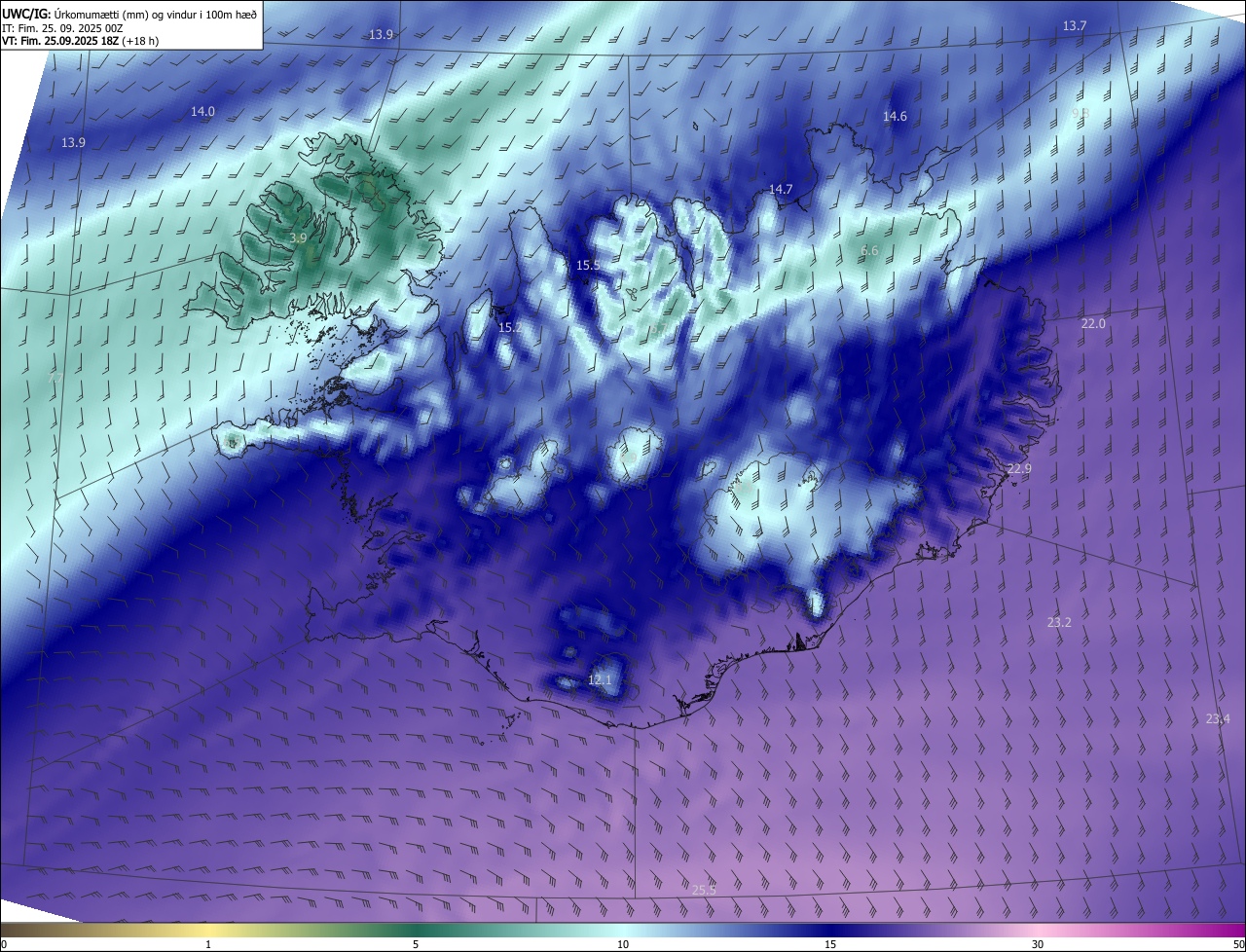Click the 23.2 value on the map

tap(1059, 622)
